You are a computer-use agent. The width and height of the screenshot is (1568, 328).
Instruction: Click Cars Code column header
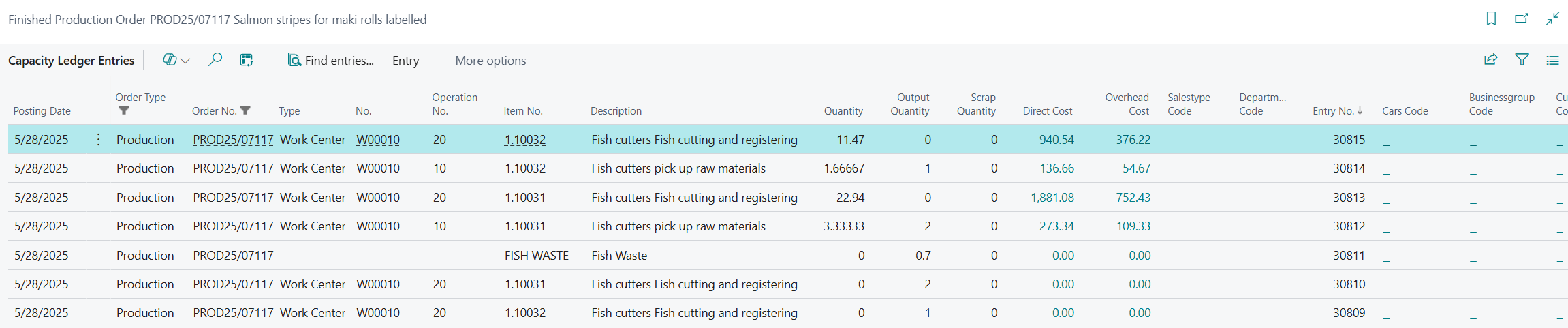(x=1405, y=110)
